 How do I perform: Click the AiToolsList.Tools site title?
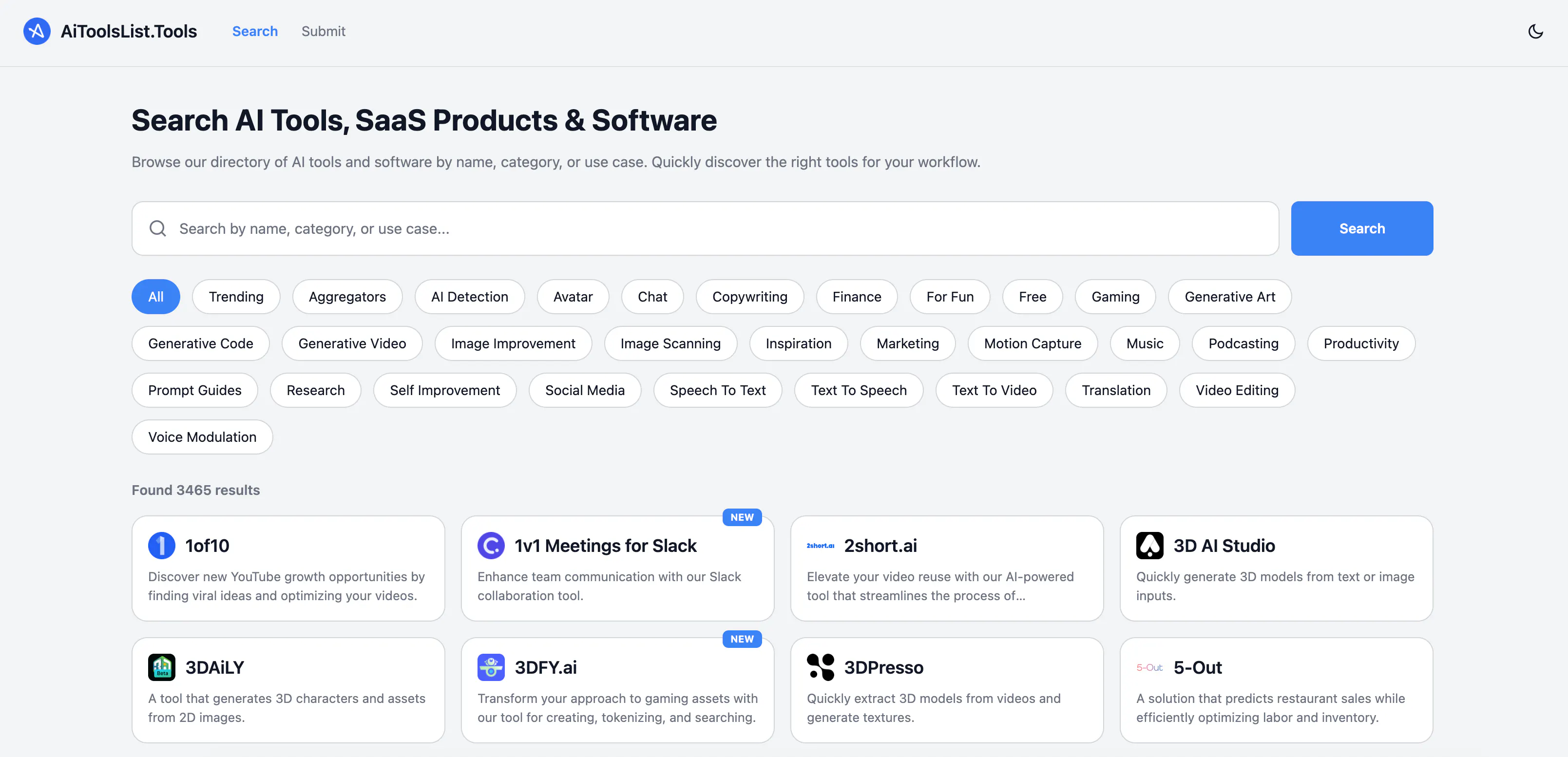129,31
